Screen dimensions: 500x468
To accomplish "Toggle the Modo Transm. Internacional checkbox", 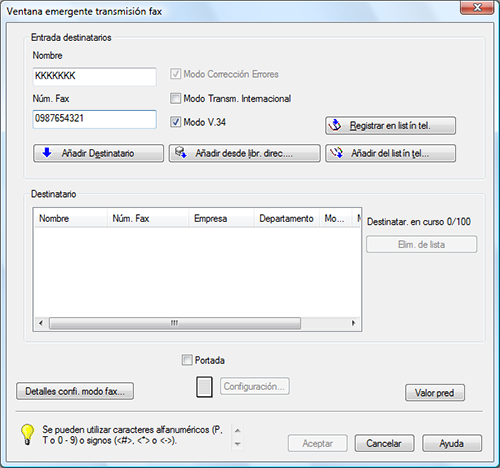I will pos(175,98).
